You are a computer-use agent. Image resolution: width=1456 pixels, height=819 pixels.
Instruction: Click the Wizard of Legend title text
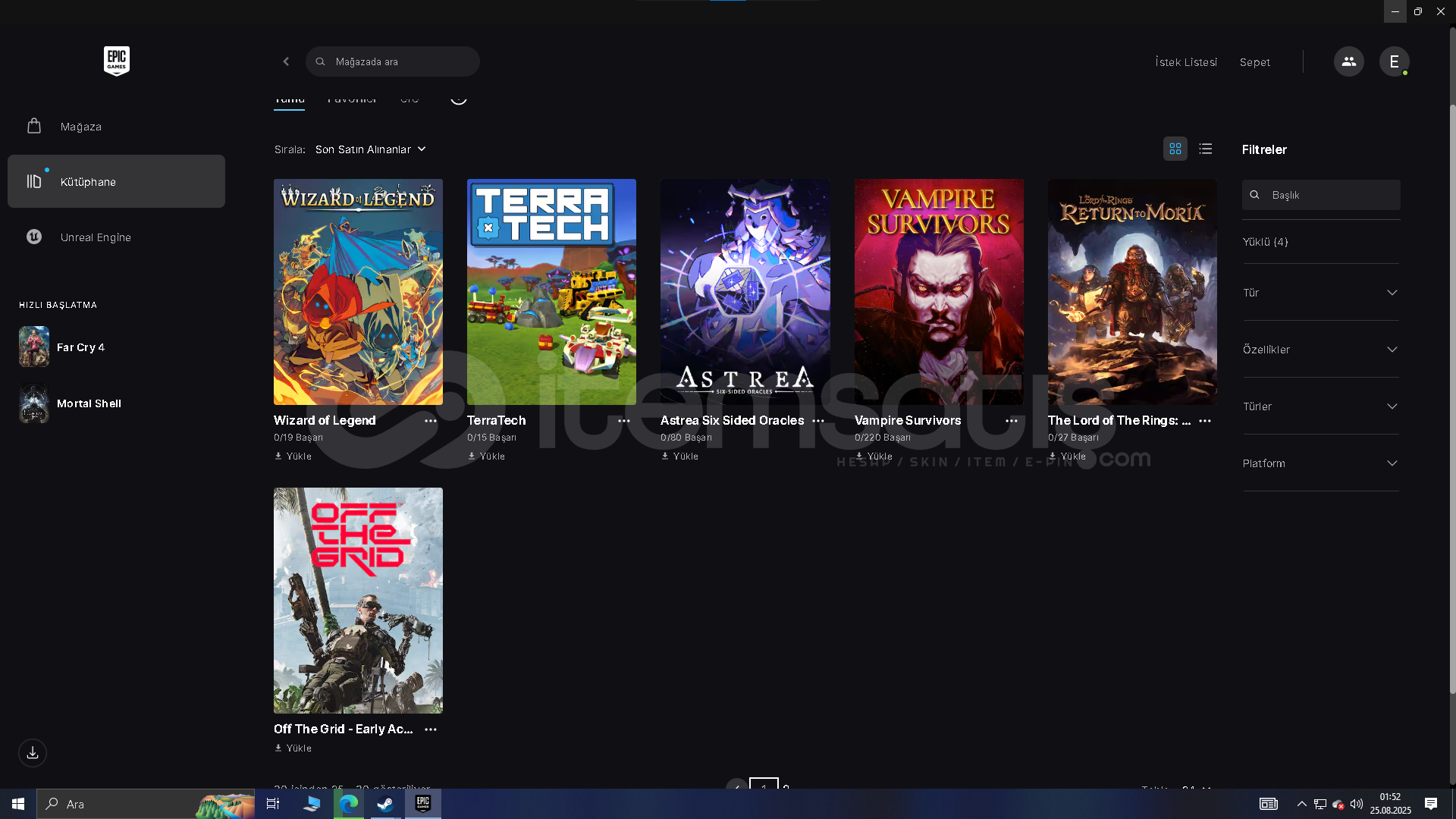pos(325,421)
